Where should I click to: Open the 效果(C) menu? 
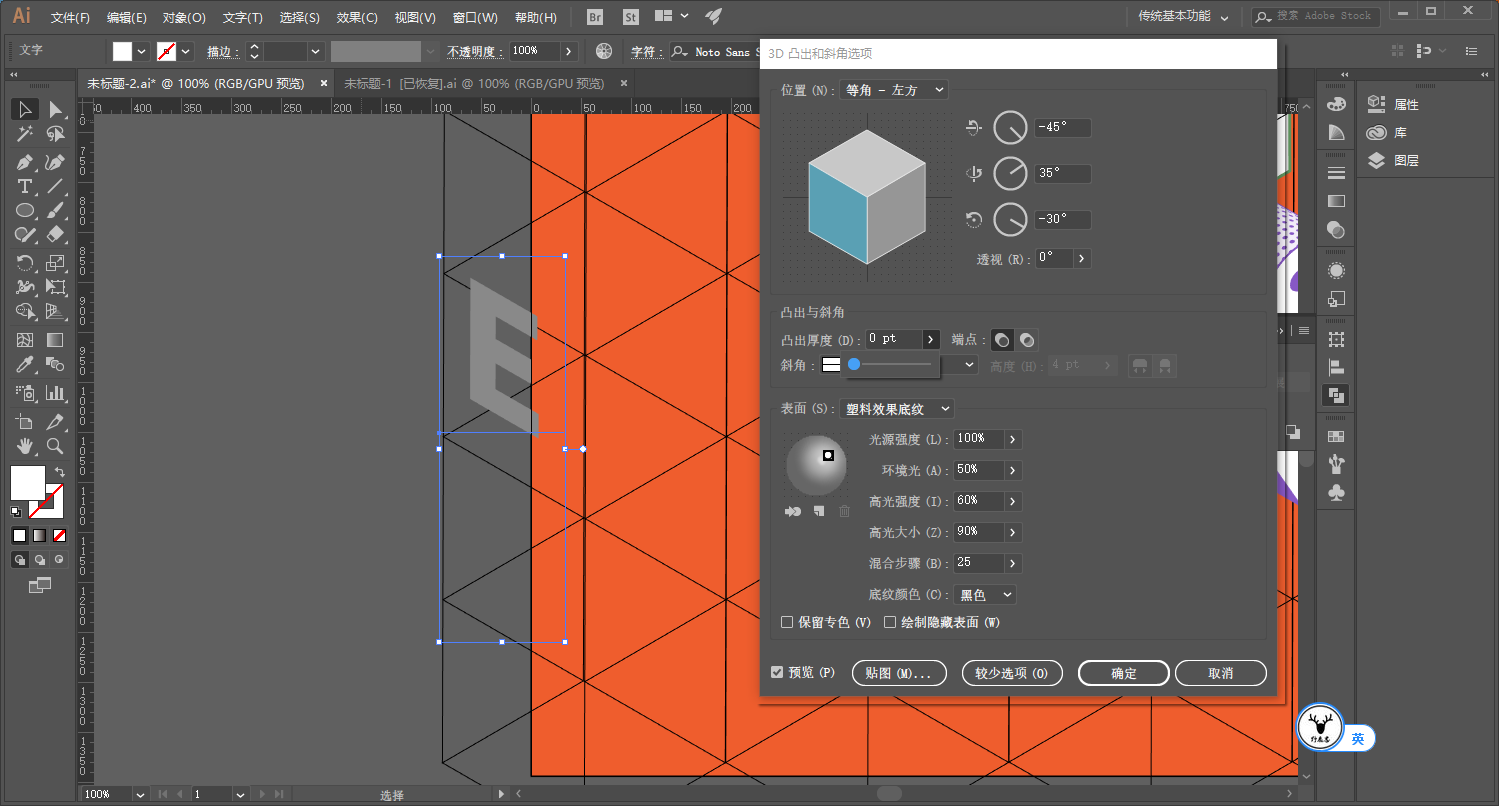tap(357, 18)
